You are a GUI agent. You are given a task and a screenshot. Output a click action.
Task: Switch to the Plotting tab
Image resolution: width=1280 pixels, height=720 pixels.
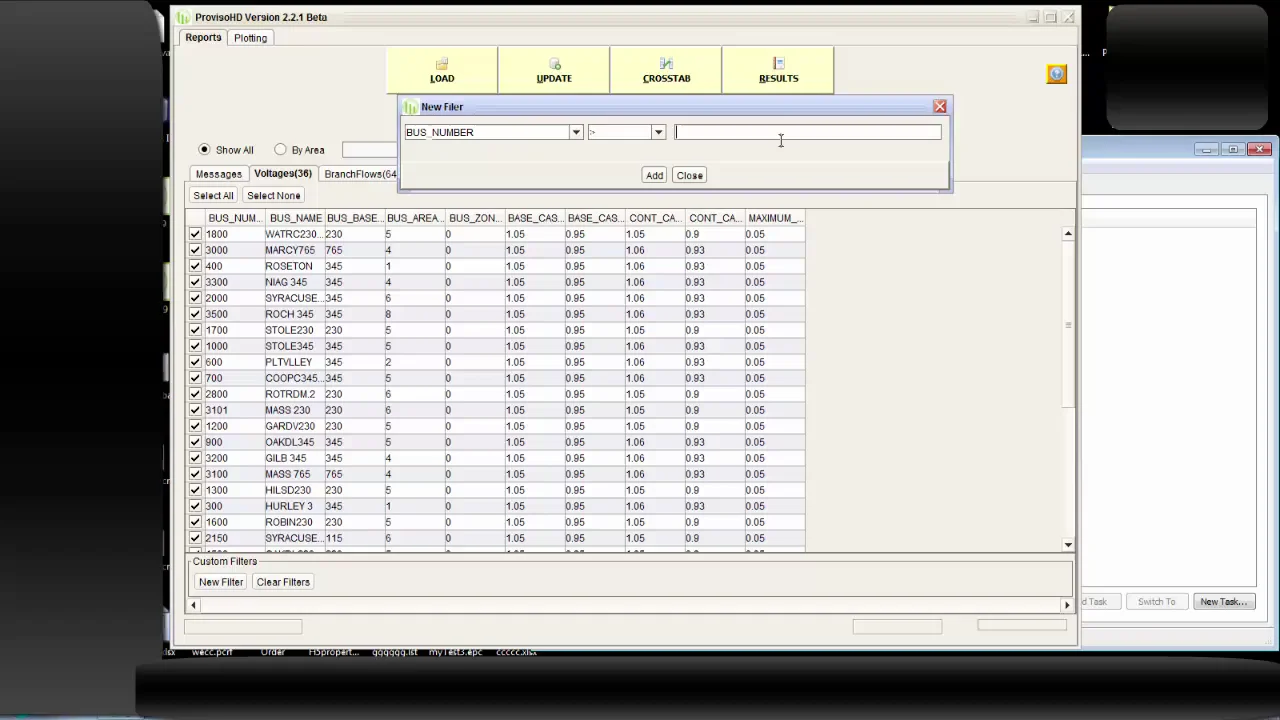coord(250,38)
